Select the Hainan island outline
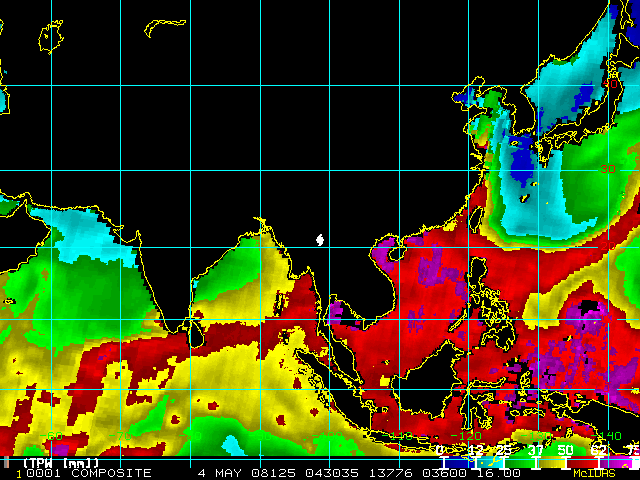The width and height of the screenshot is (640, 480). (x=396, y=254)
